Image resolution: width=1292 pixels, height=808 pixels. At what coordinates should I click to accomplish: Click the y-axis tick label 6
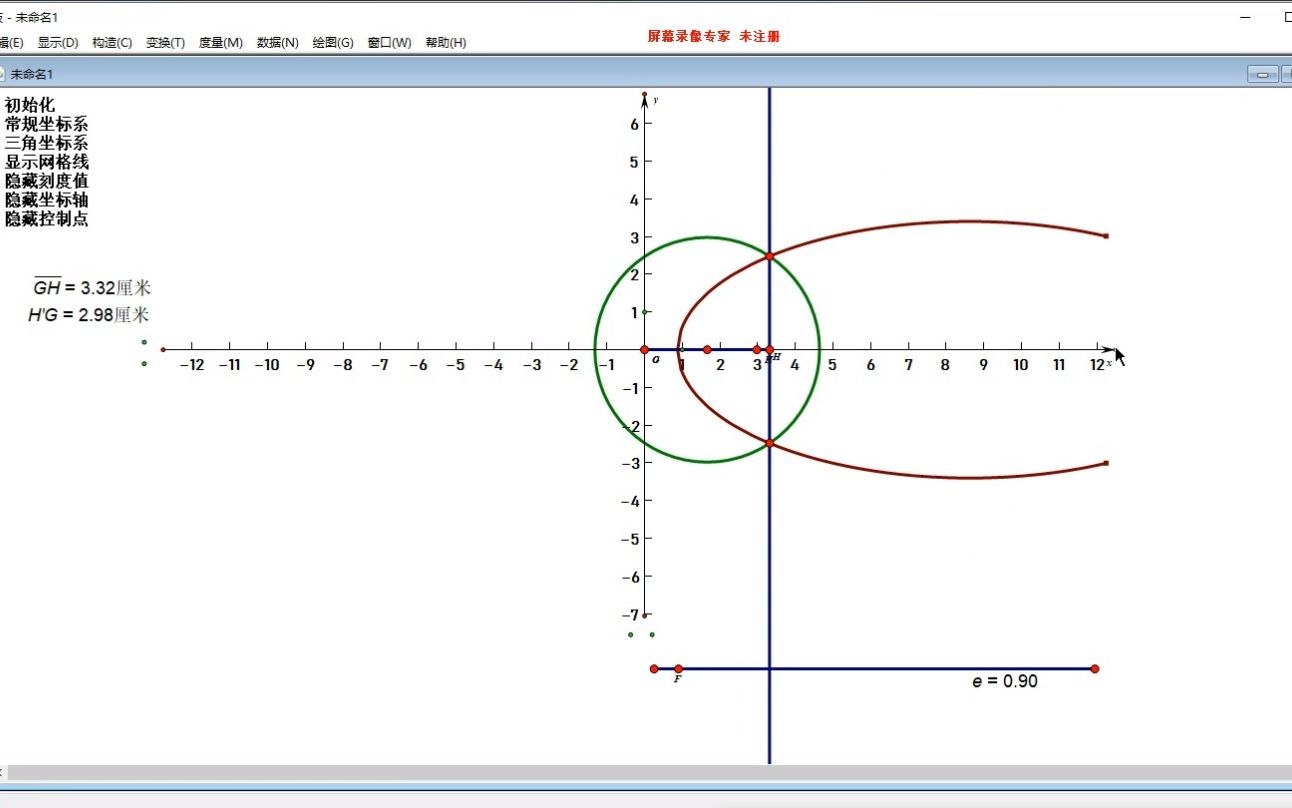coord(633,123)
